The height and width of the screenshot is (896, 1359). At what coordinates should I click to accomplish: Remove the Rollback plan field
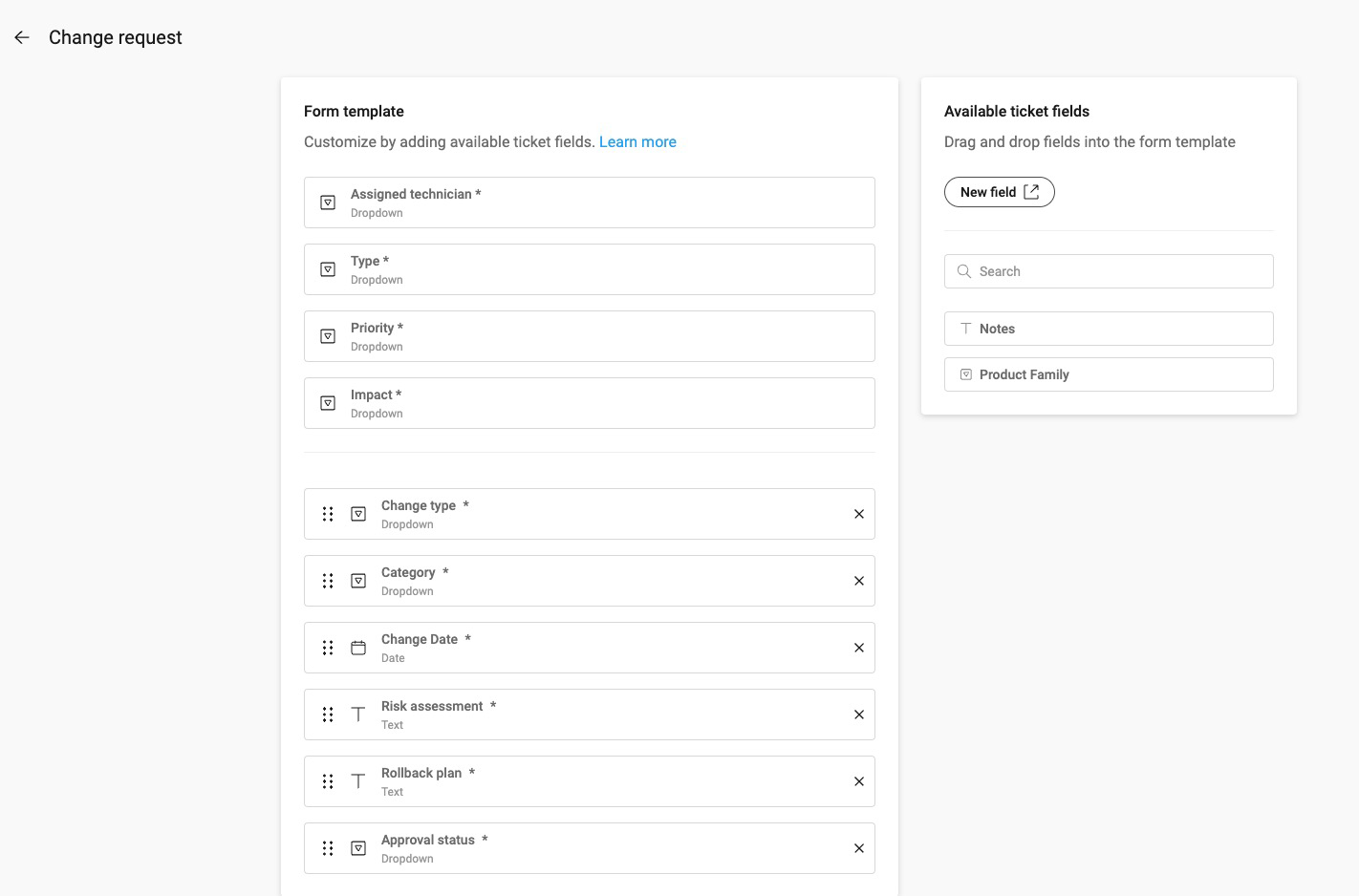click(859, 781)
